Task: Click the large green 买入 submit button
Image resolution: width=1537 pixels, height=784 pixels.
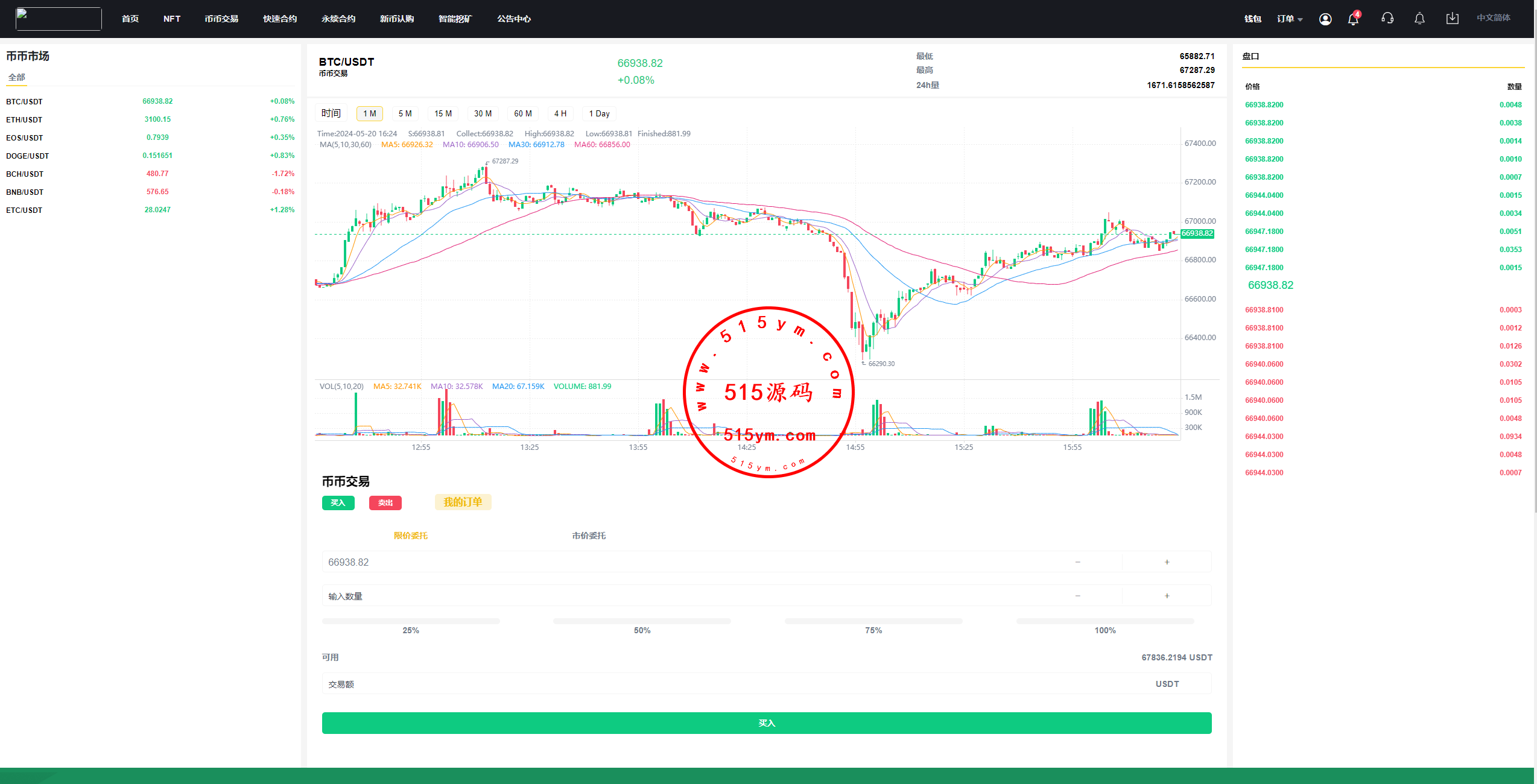Action: point(766,723)
